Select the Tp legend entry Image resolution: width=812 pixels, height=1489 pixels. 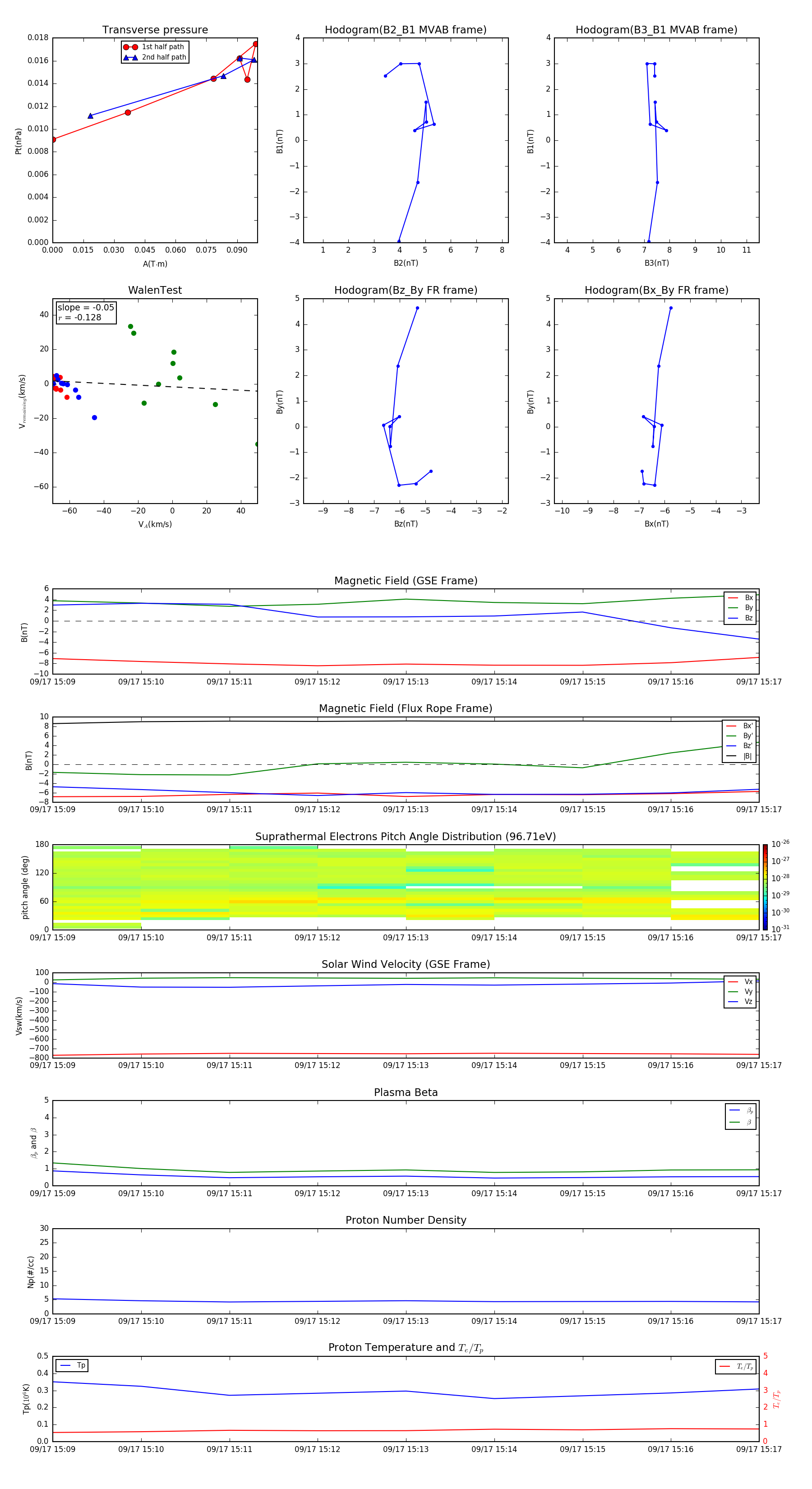click(72, 1365)
